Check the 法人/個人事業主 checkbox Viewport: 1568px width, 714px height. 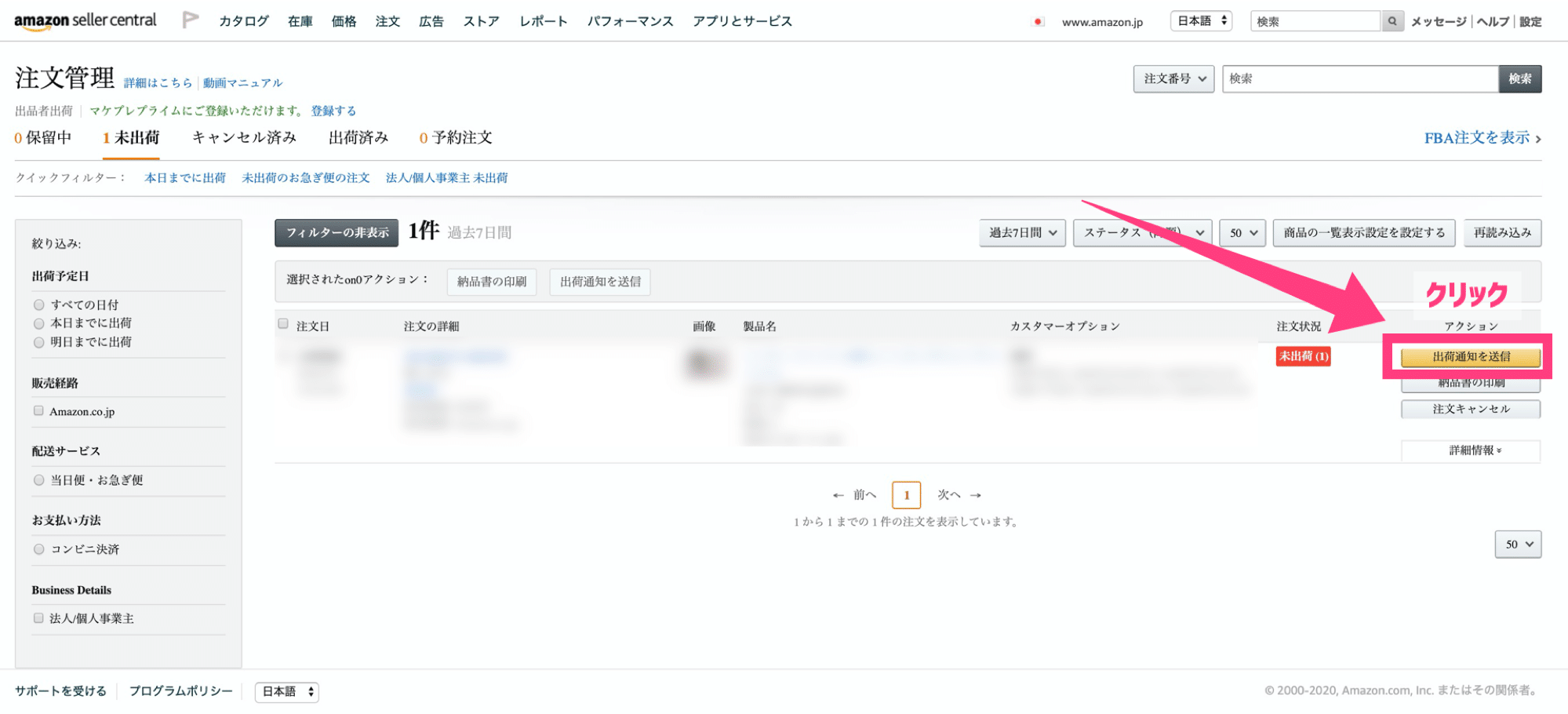click(38, 618)
